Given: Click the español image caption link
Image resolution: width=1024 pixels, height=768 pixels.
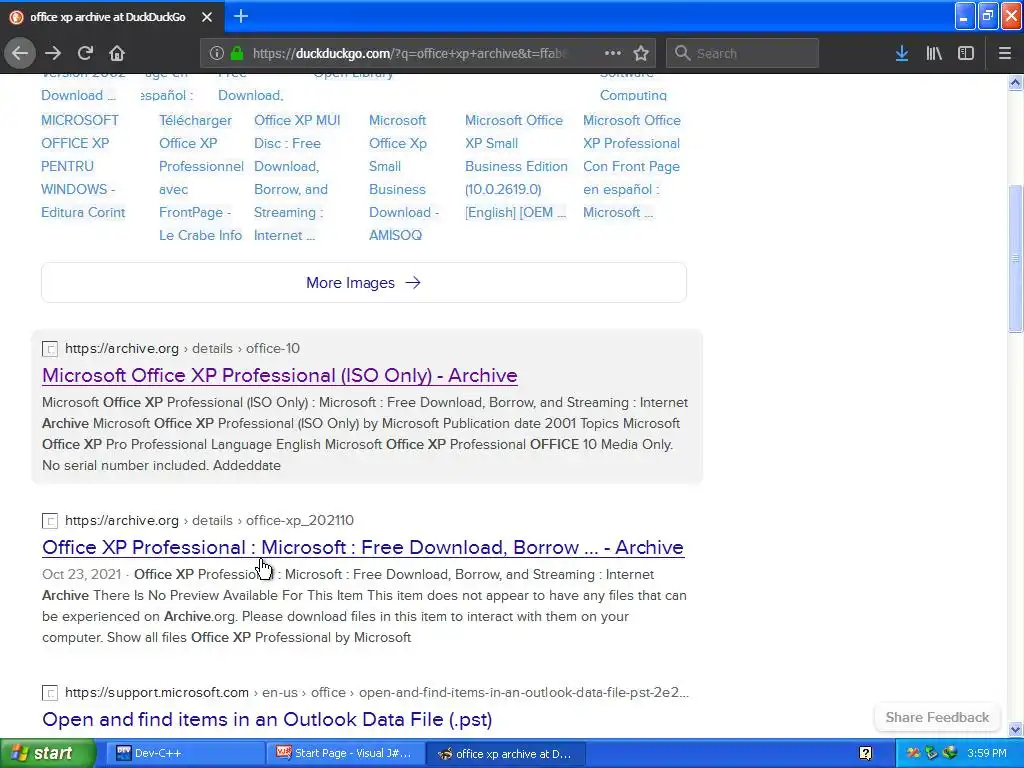Looking at the screenshot, I should [167, 95].
